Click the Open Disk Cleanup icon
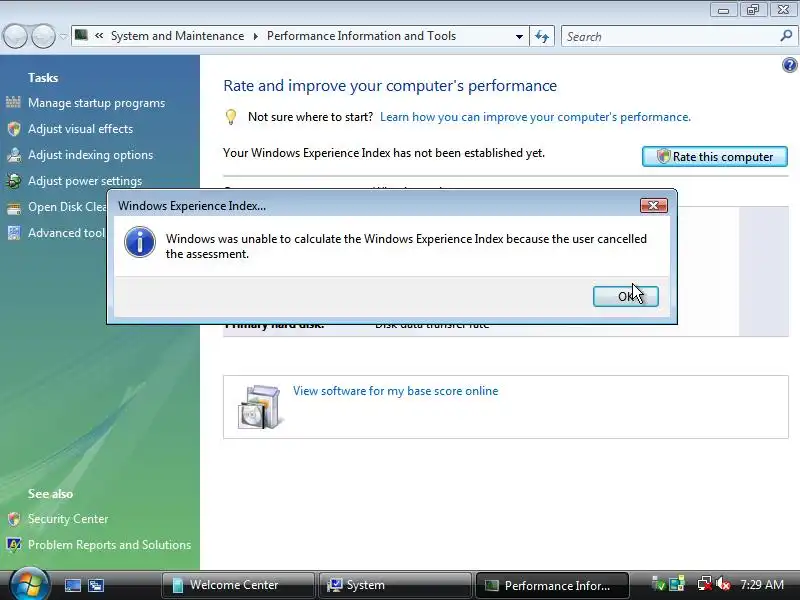Image resolution: width=800 pixels, height=600 pixels. [x=14, y=207]
